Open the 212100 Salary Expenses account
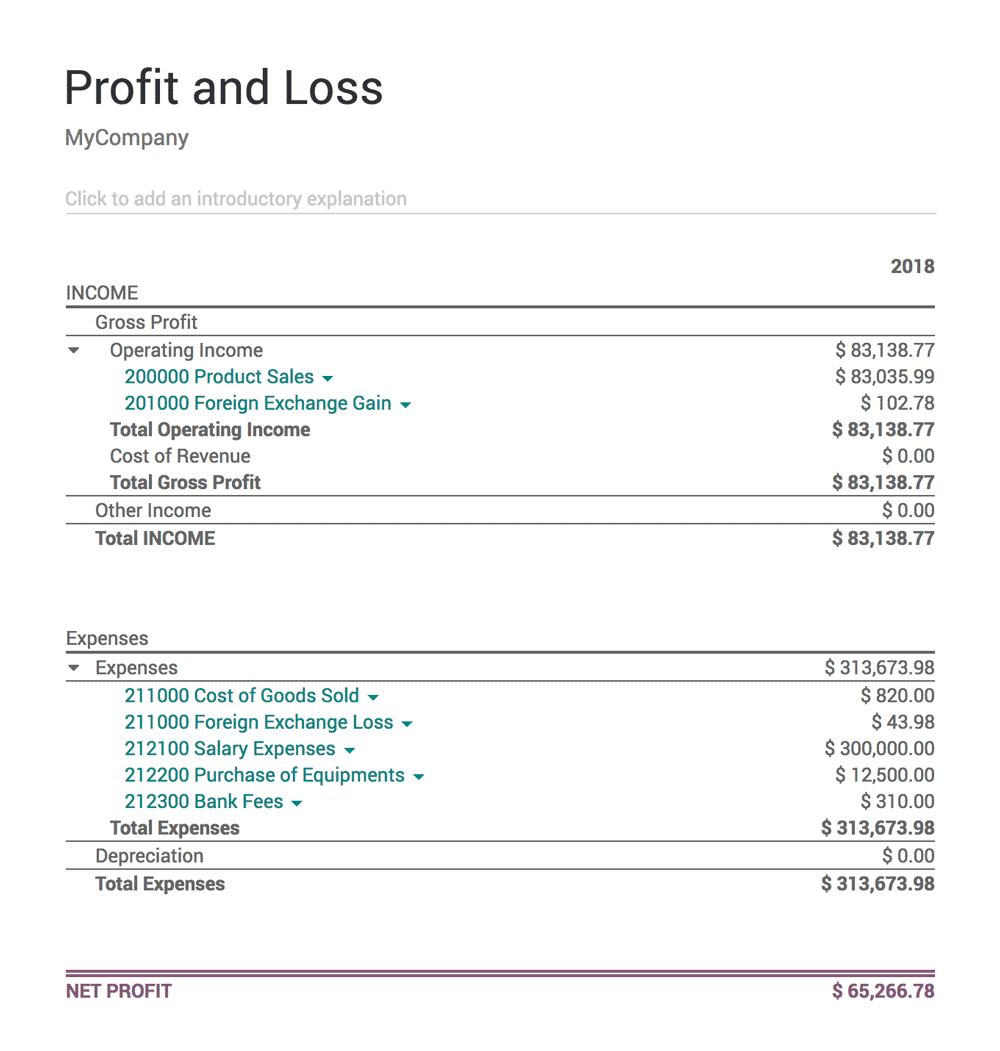This screenshot has width=1000, height=1051. click(229, 748)
